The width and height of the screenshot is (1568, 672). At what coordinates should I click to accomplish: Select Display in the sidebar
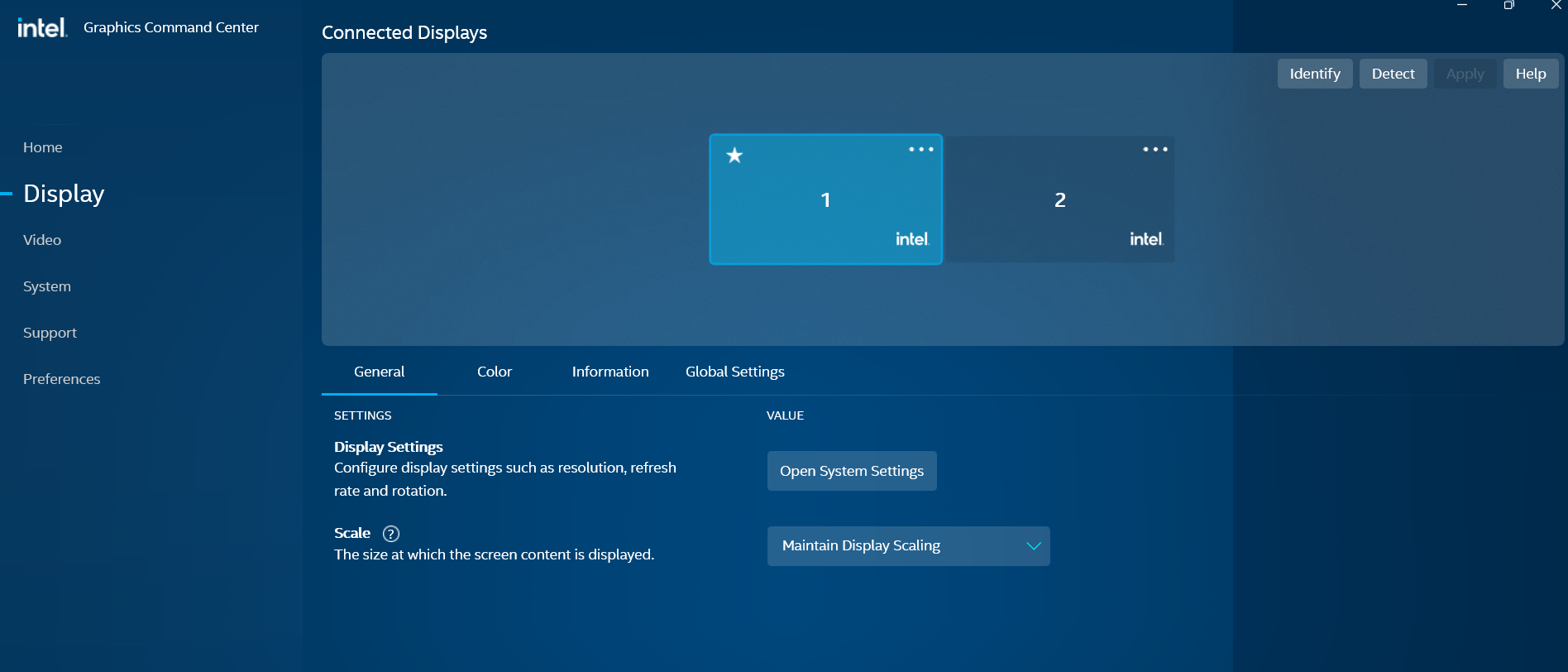[x=64, y=194]
